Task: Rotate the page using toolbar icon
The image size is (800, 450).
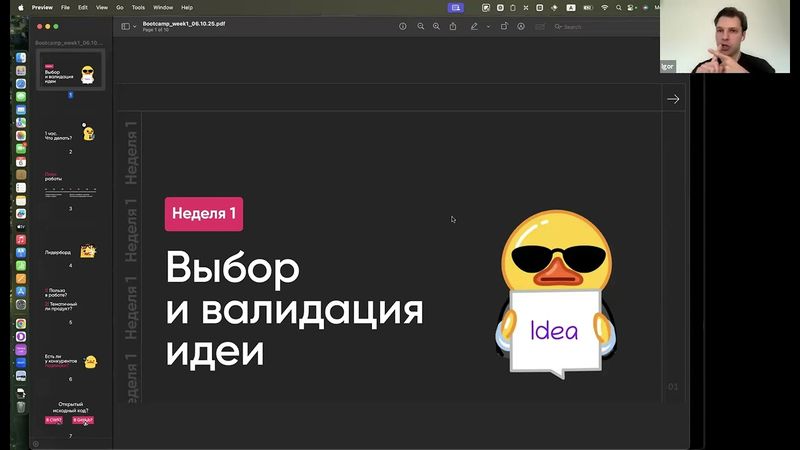Action: pyautogui.click(x=504, y=27)
